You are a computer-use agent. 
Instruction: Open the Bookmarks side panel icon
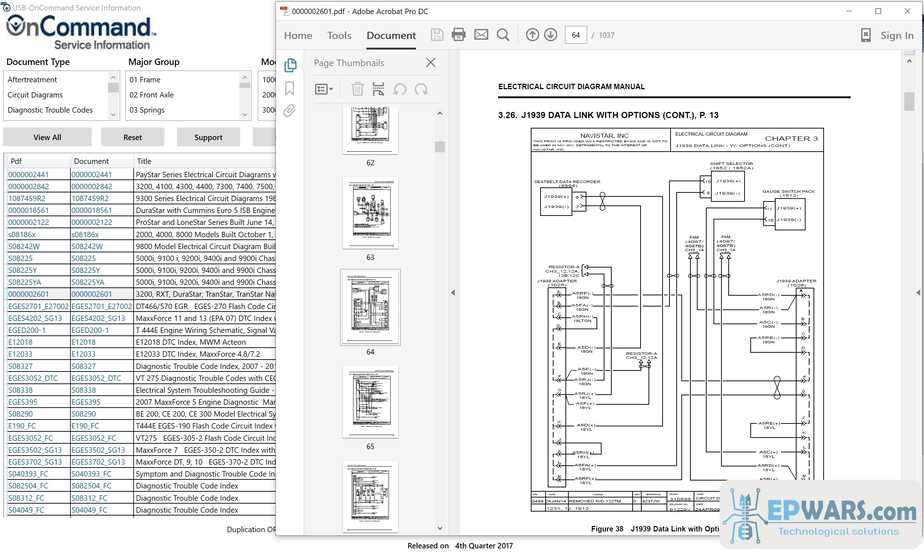pos(289,88)
